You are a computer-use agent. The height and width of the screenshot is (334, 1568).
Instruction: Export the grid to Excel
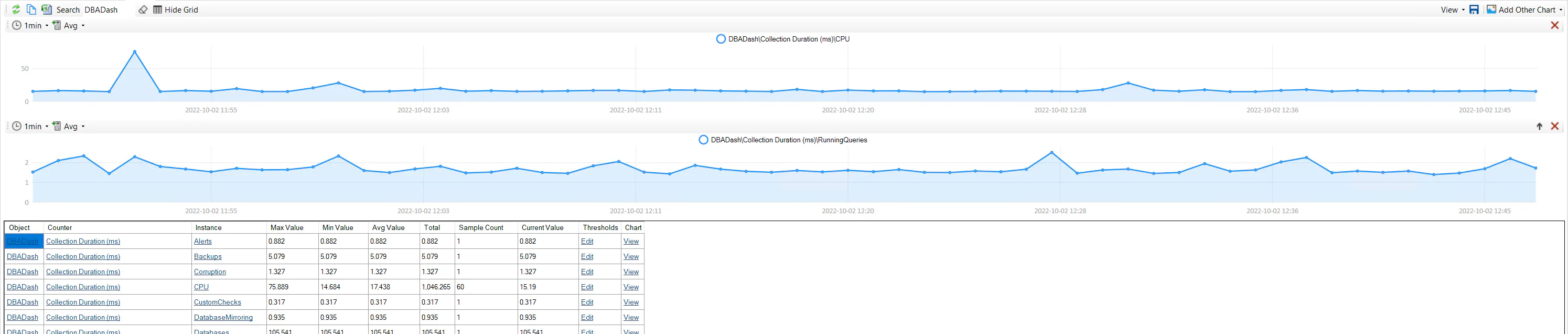(46, 10)
